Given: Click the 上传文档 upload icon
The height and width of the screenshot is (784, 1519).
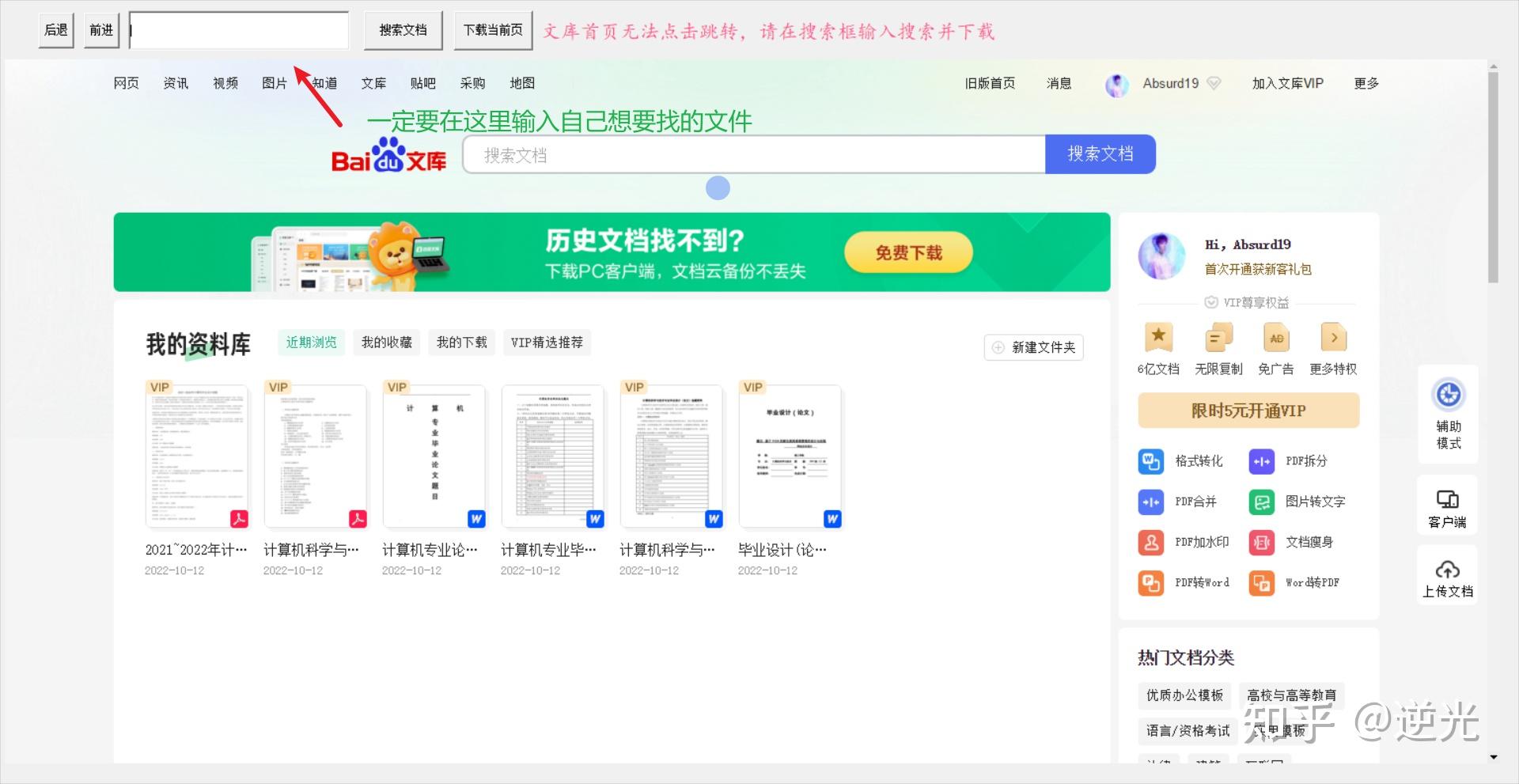Looking at the screenshot, I should pos(1448,569).
